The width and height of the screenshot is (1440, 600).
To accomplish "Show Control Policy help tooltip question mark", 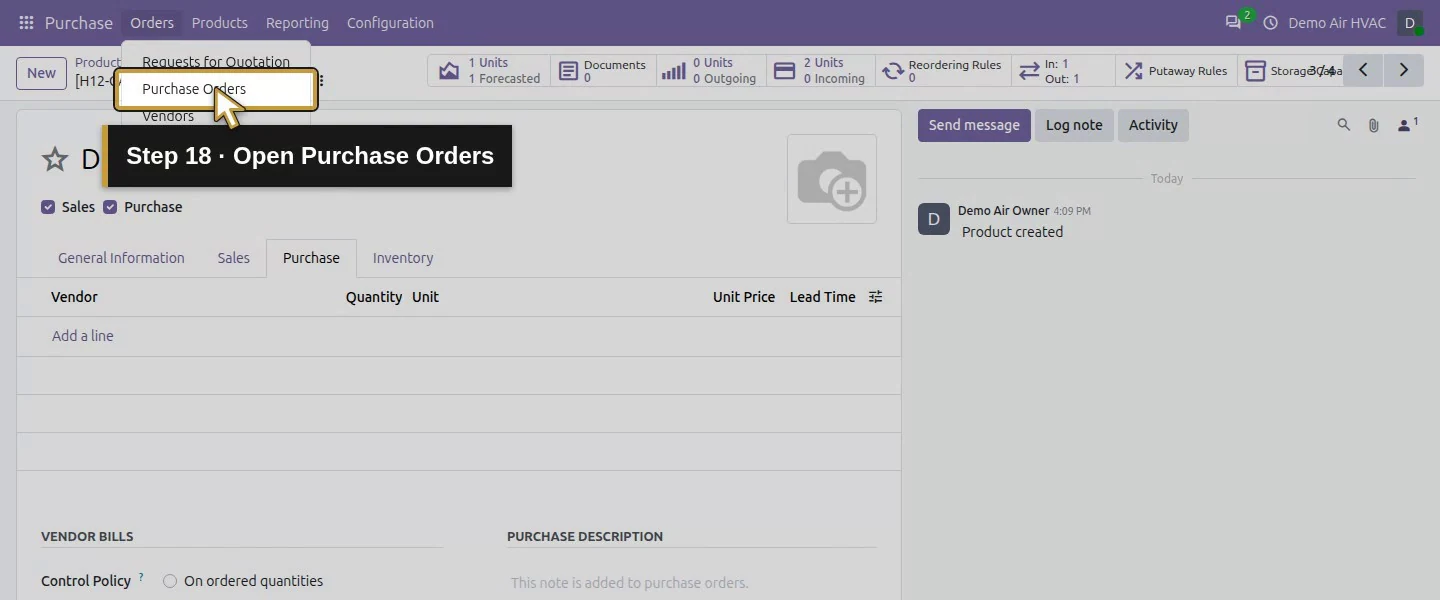I will pyautogui.click(x=141, y=577).
